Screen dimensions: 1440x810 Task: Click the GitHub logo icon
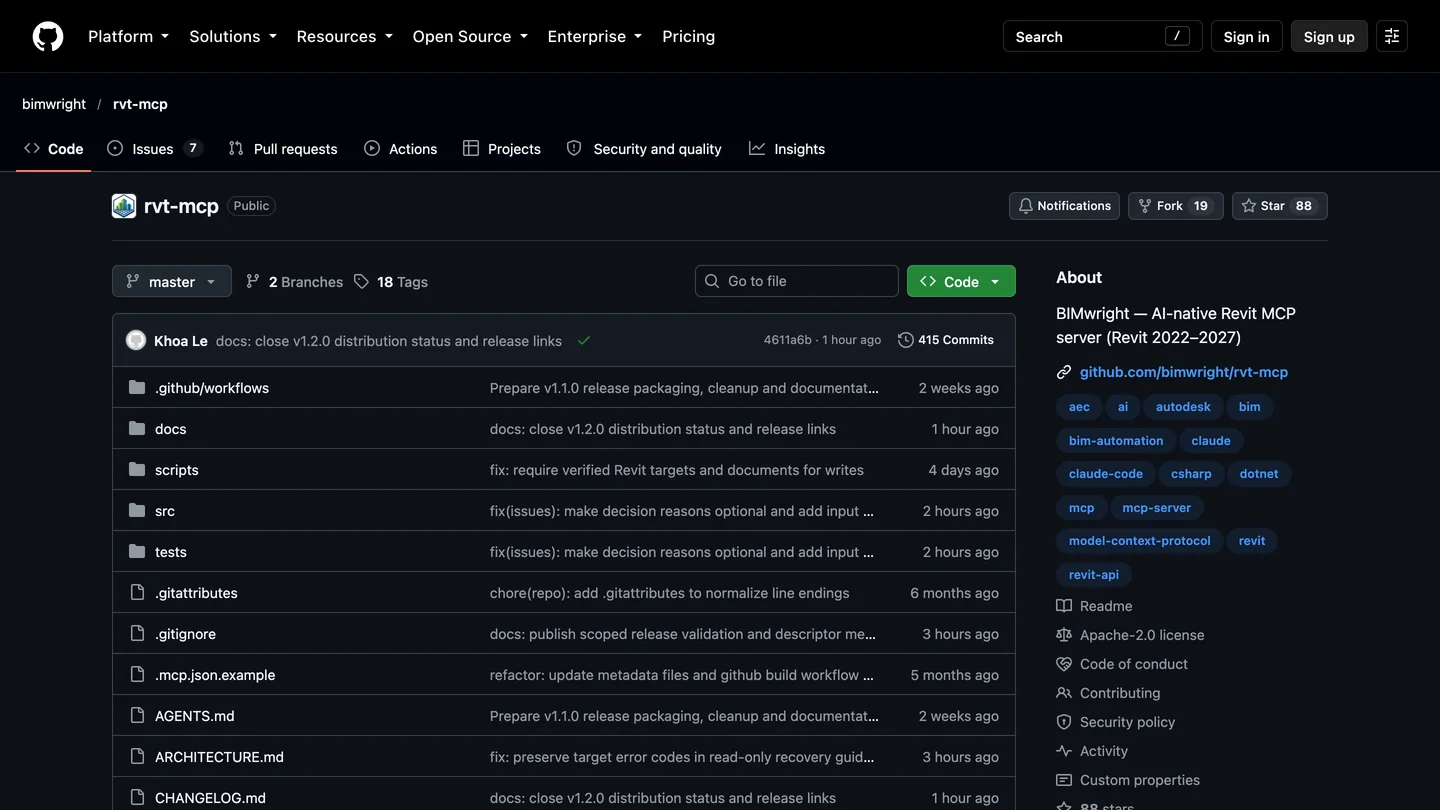48,37
